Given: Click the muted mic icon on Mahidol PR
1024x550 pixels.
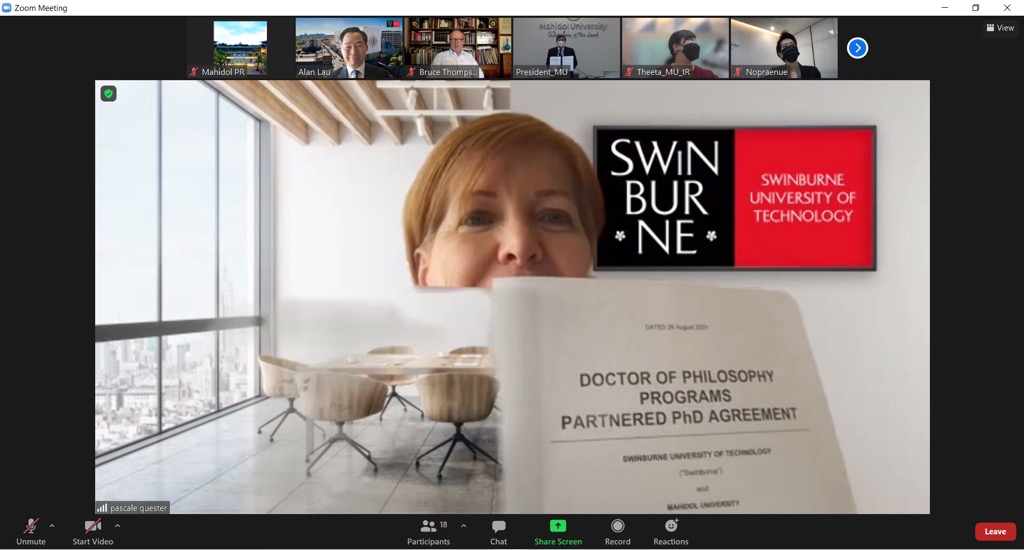Looking at the screenshot, I should (x=194, y=72).
